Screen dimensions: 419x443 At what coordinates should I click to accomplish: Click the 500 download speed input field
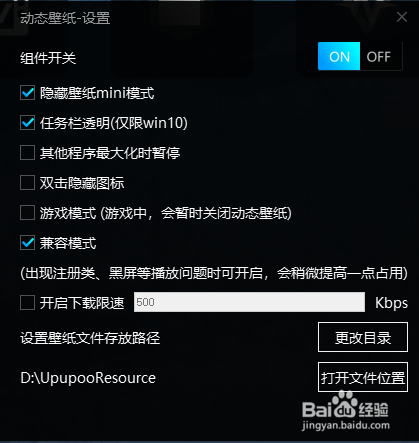point(249,302)
